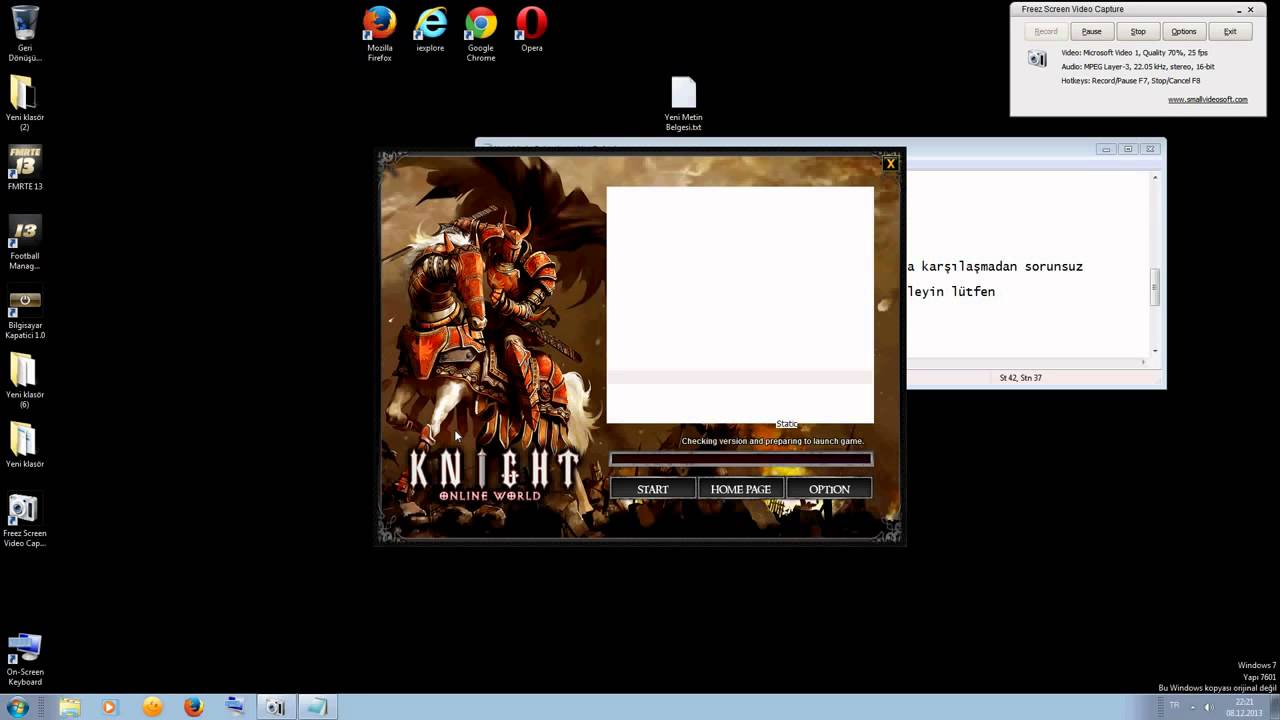Click the Pause button in Freez Screen Video Capture
Viewport: 1280px width, 720px height.
1092,31
